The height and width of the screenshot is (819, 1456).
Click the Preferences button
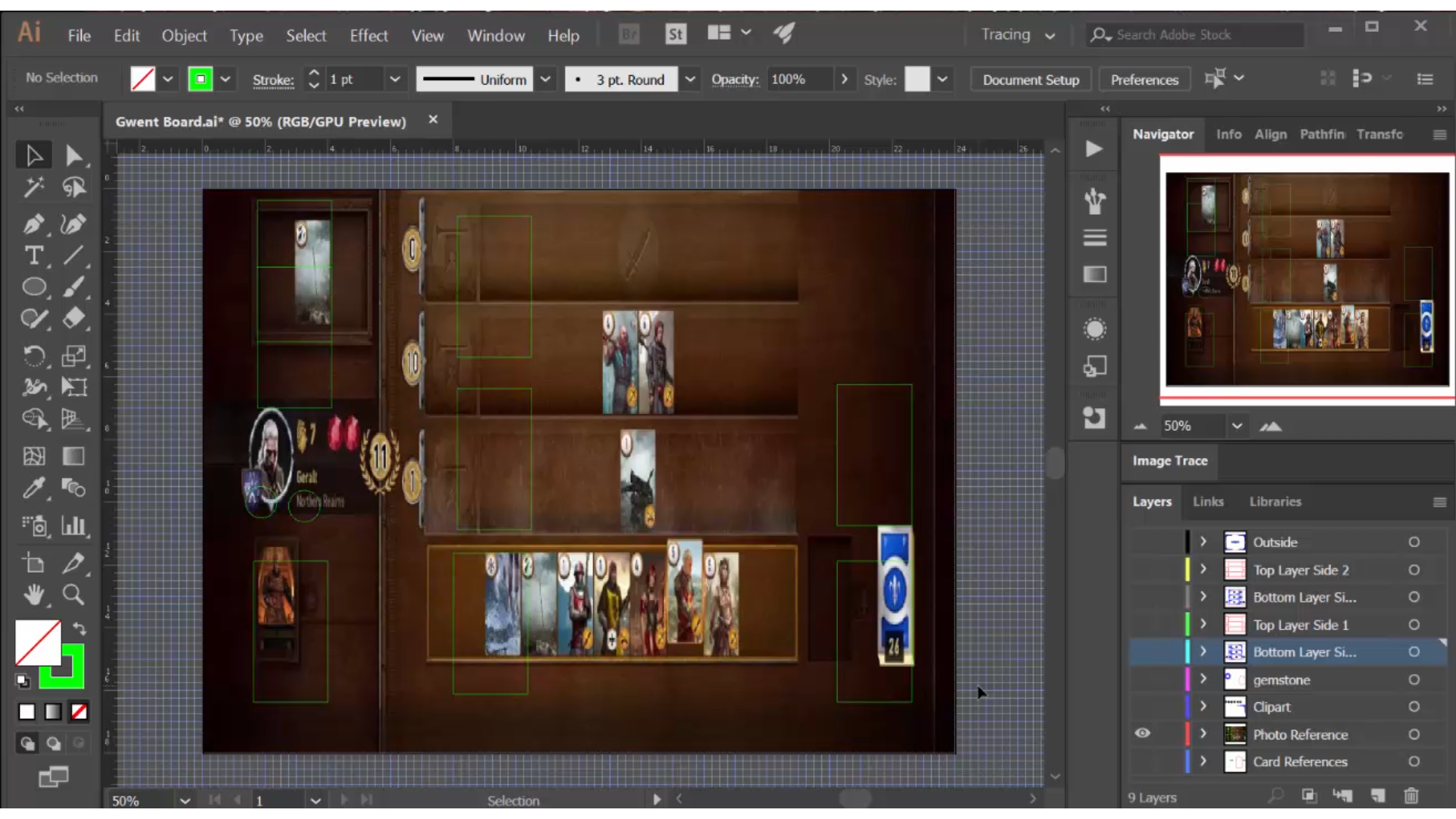(x=1144, y=80)
